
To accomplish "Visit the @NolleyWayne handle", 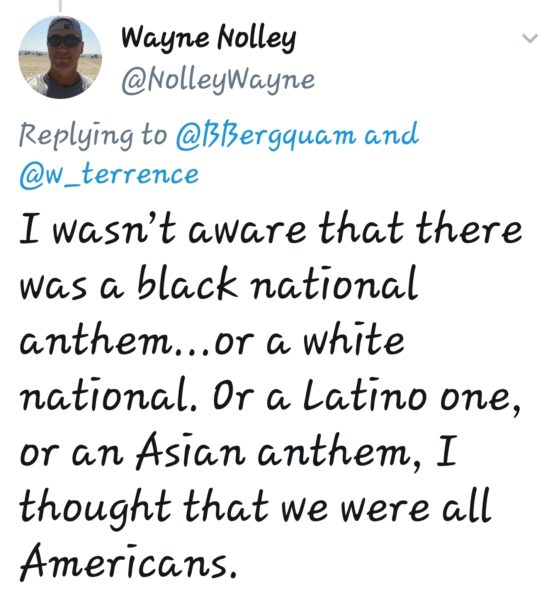I will (218, 80).
